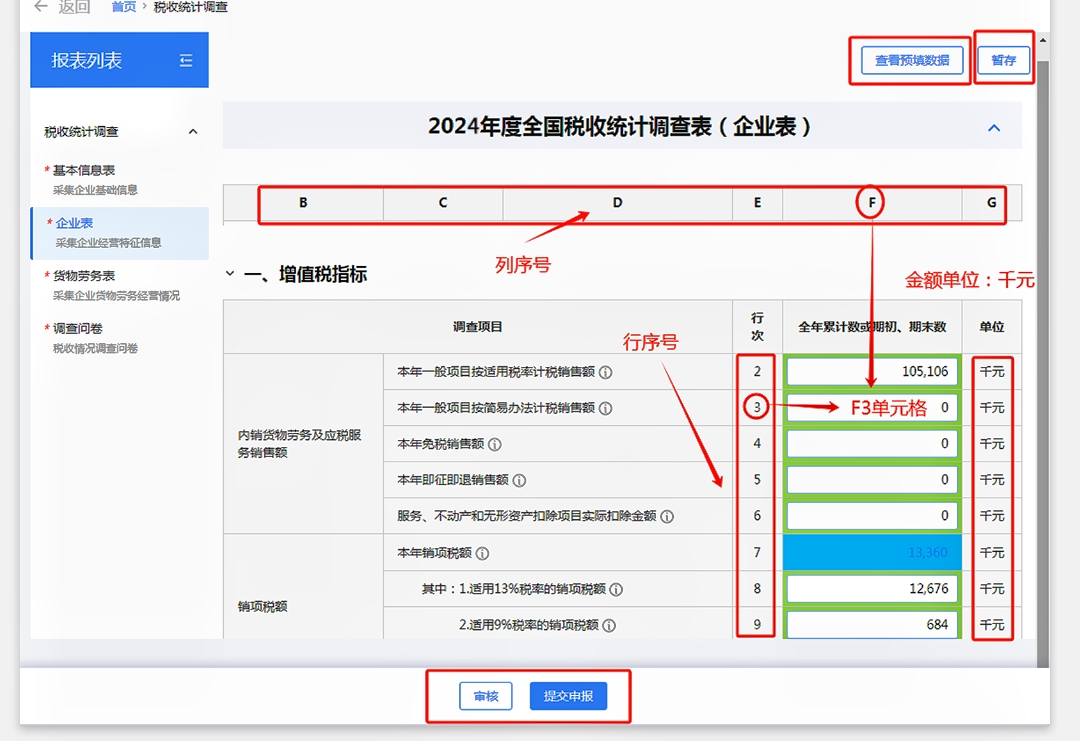
Task: Open the 货物劳务表 report
Action: [x=119, y=285]
